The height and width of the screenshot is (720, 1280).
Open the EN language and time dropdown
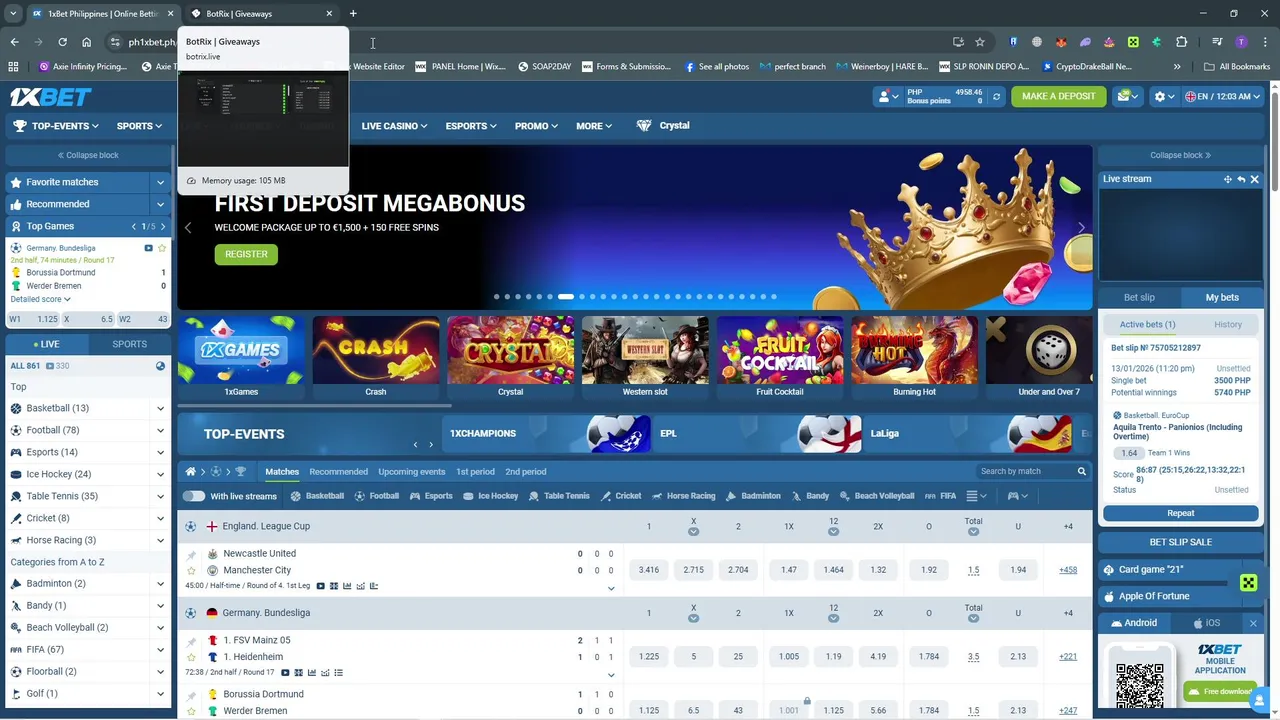(1222, 97)
